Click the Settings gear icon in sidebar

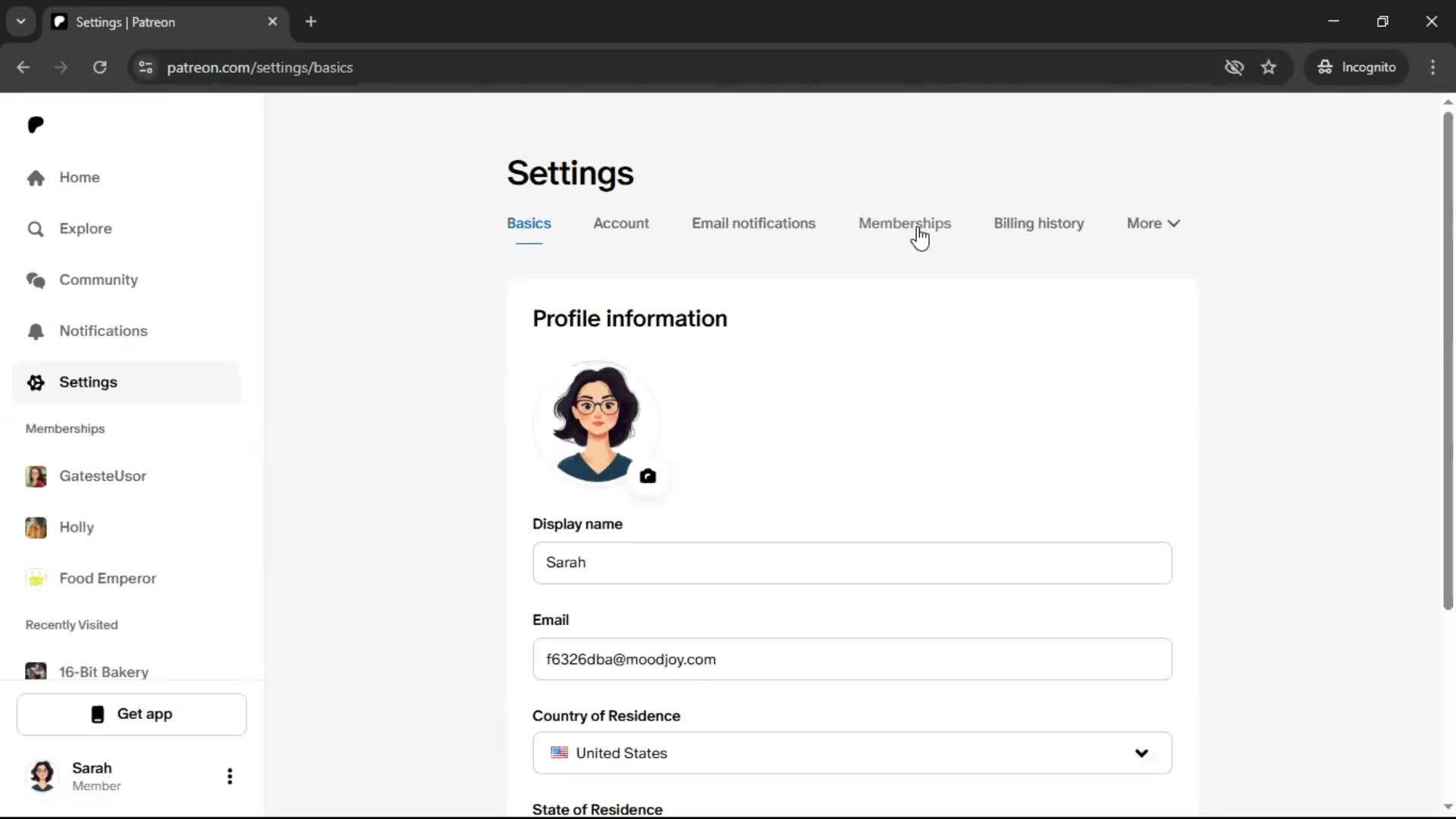[36, 382]
